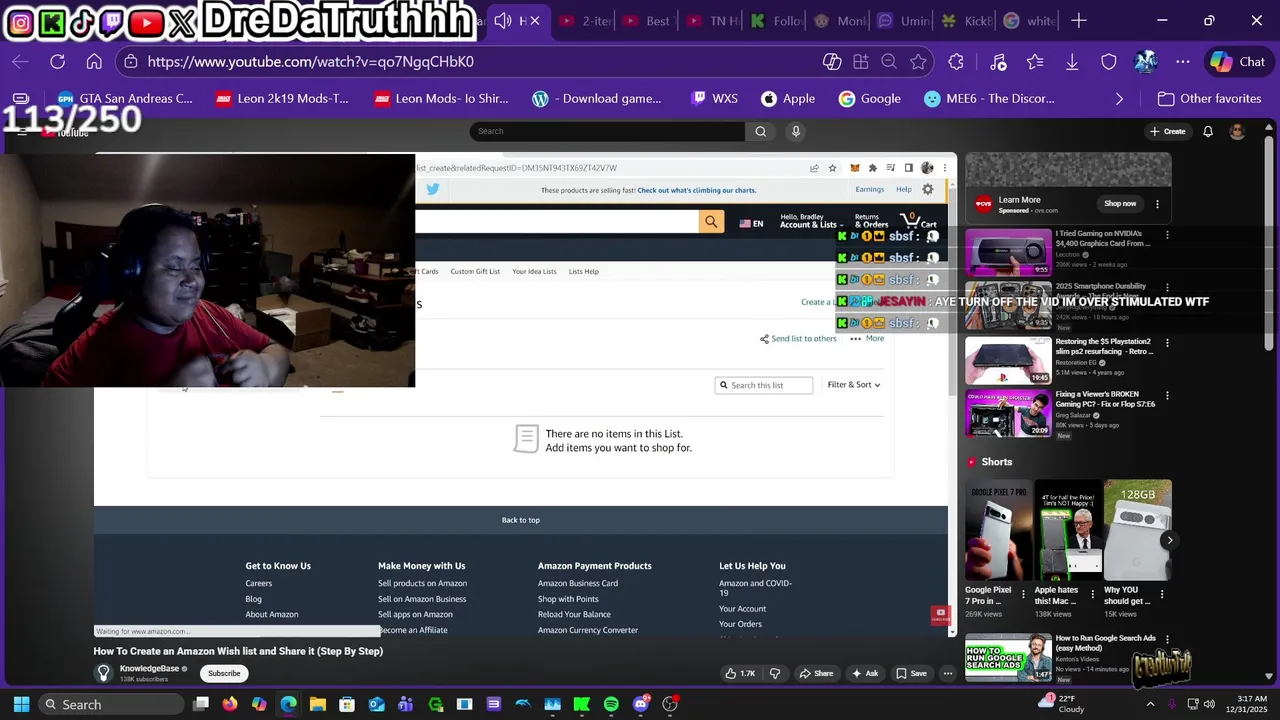1280x720 pixels.
Task: Open Firefox from the taskbar
Action: [230, 704]
